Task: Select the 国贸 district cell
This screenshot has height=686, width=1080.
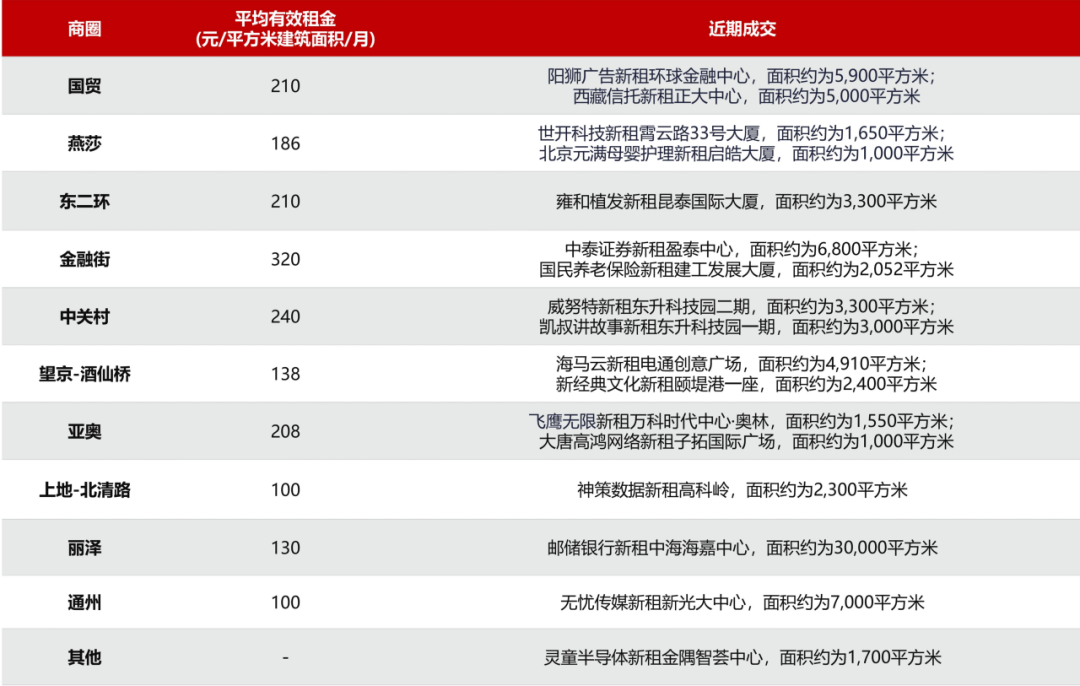Action: point(85,86)
